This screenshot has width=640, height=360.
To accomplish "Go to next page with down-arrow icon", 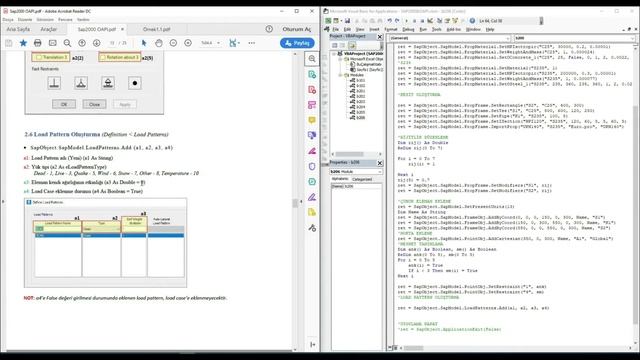I will pos(96,43).
